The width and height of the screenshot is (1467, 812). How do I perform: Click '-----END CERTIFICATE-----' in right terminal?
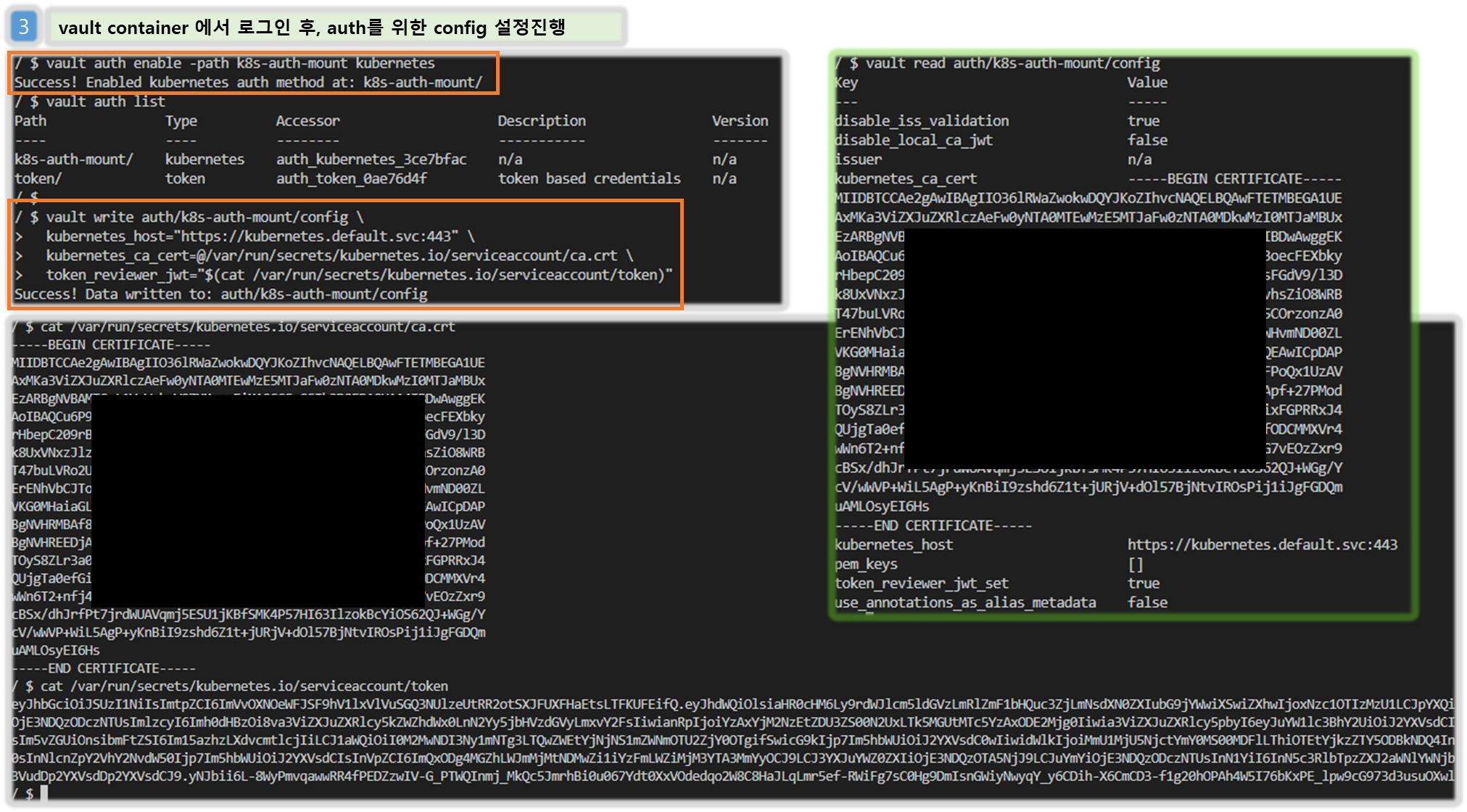[x=933, y=526]
